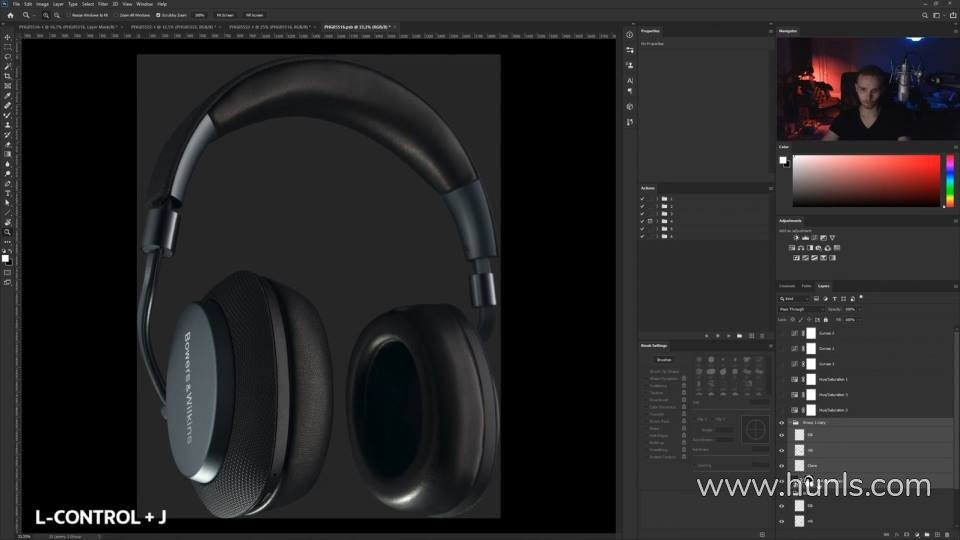960x540 pixels.
Task: Open the Actions panel flyout menu
Action: (771, 188)
